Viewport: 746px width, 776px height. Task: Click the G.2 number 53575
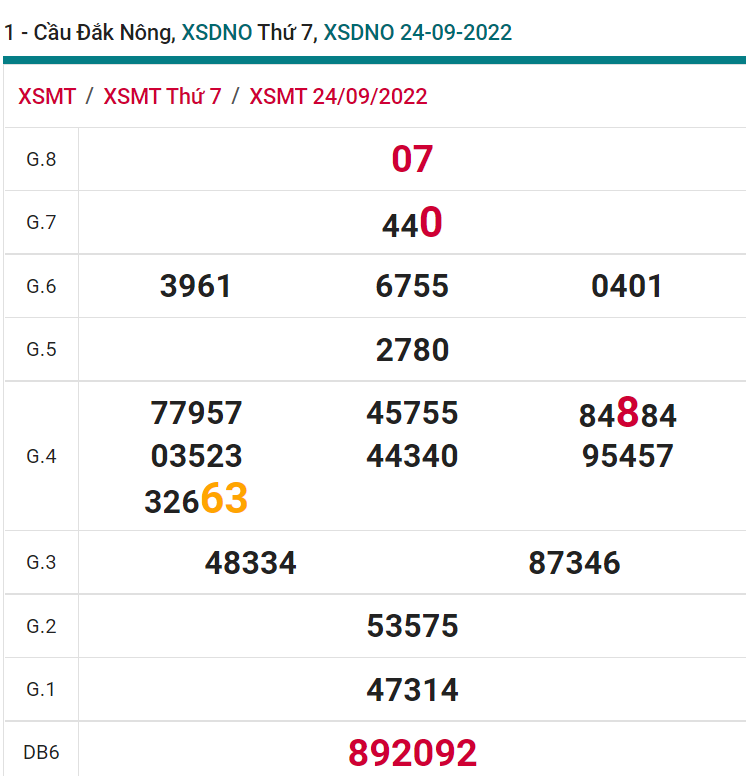(x=412, y=626)
